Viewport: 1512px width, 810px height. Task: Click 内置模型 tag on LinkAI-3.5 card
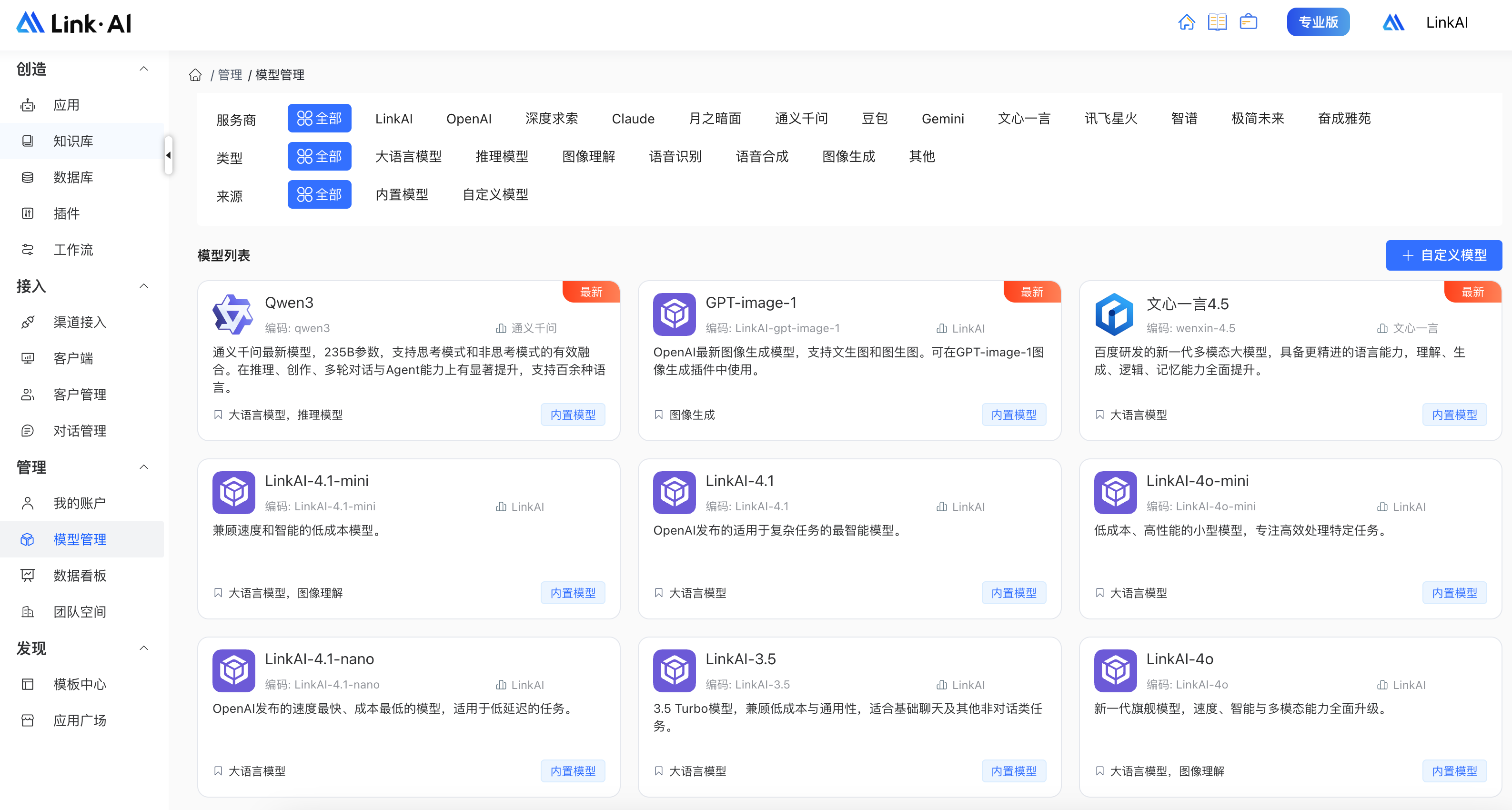[1014, 771]
